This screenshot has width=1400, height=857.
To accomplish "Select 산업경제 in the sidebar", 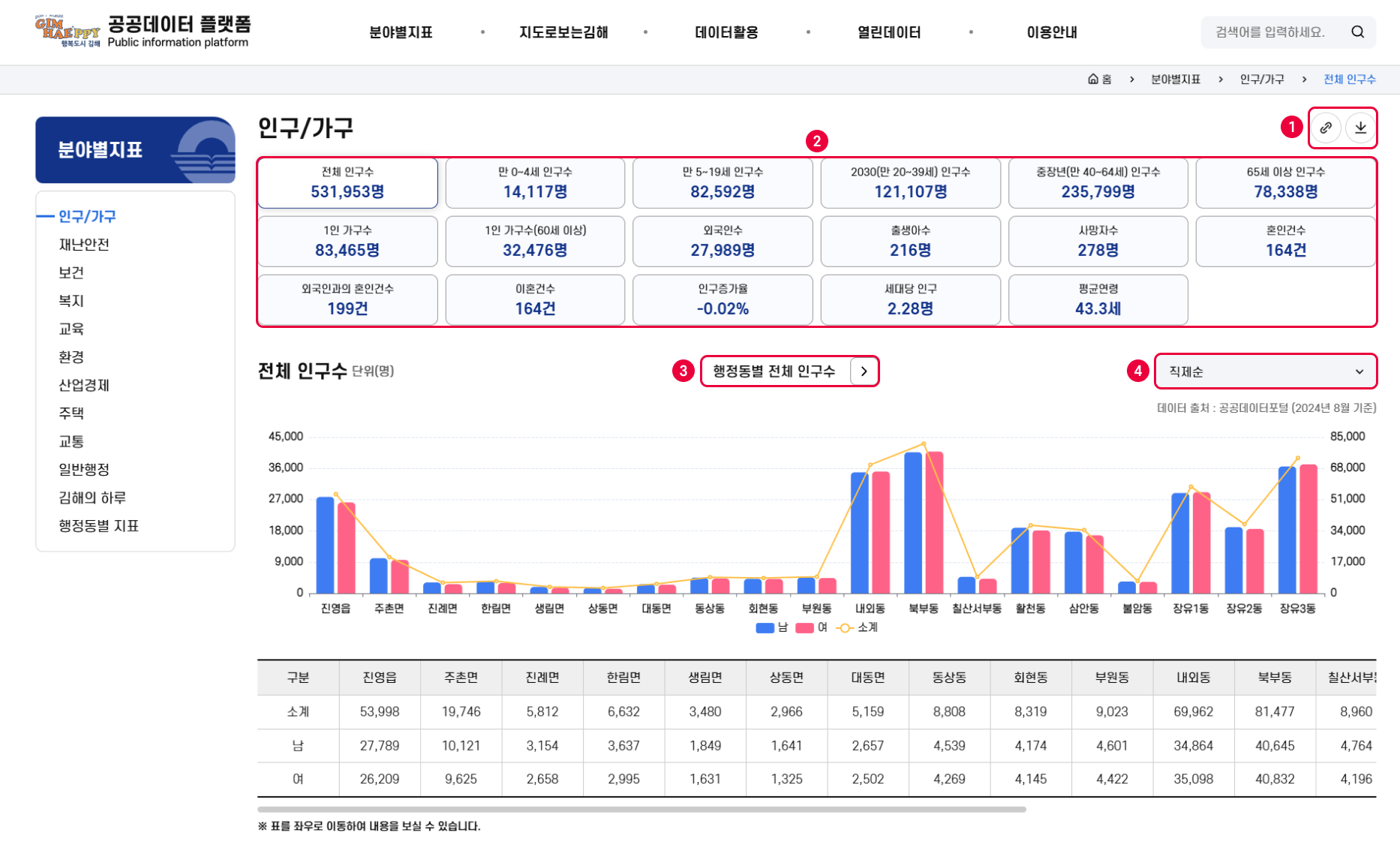I will click(x=84, y=385).
